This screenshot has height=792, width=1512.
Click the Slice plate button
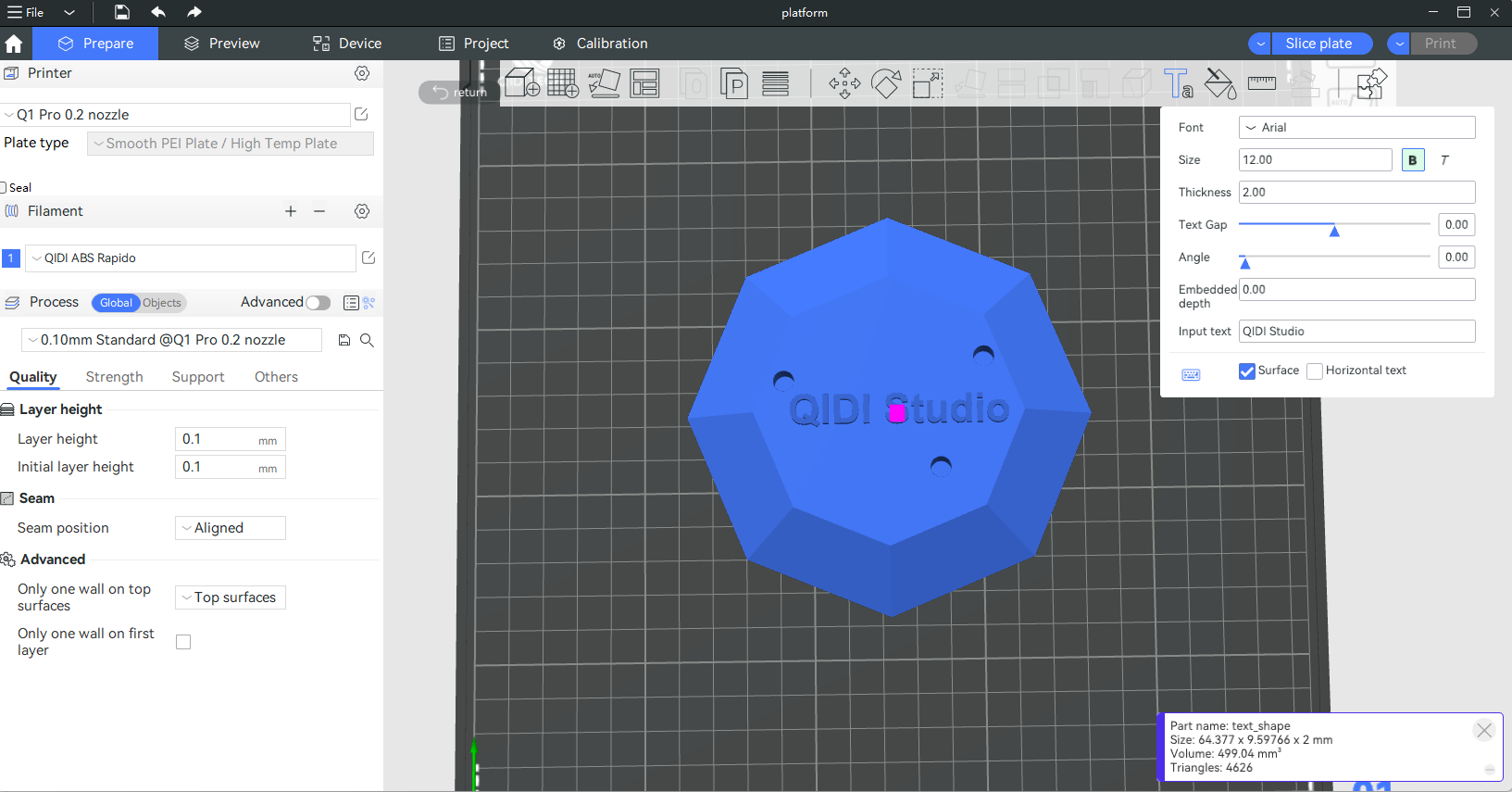1318,44
